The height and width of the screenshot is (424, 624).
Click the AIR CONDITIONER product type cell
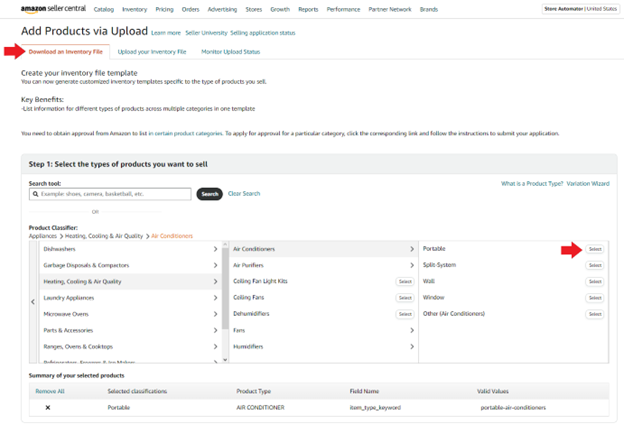coord(260,408)
